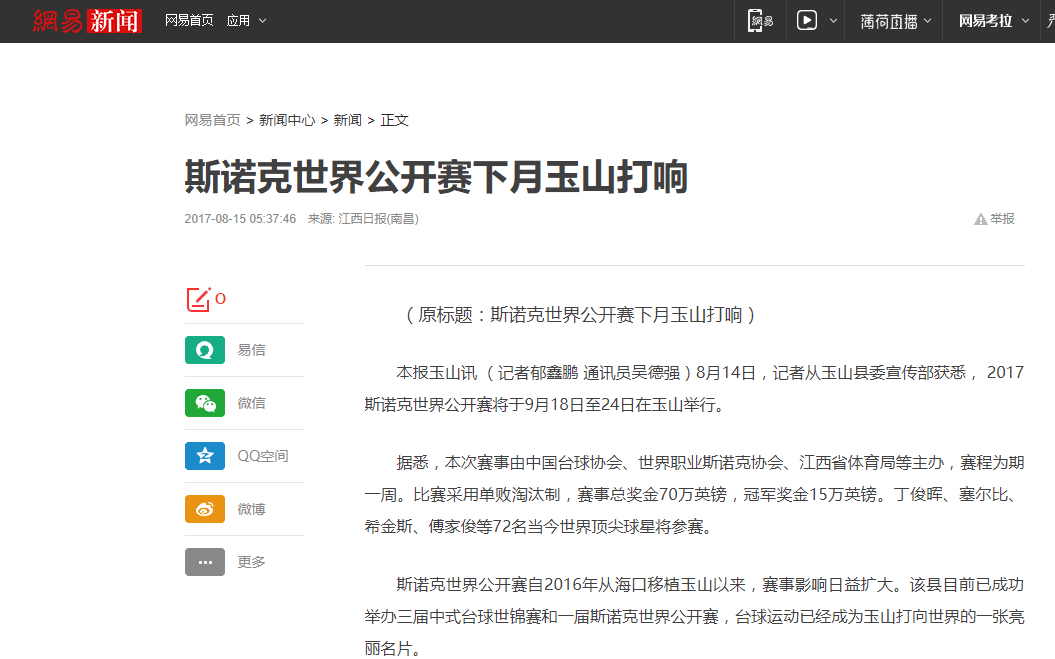
Task: Select the headline 斯诺克世界公开赛下月玉山打响
Action: pyautogui.click(x=436, y=176)
